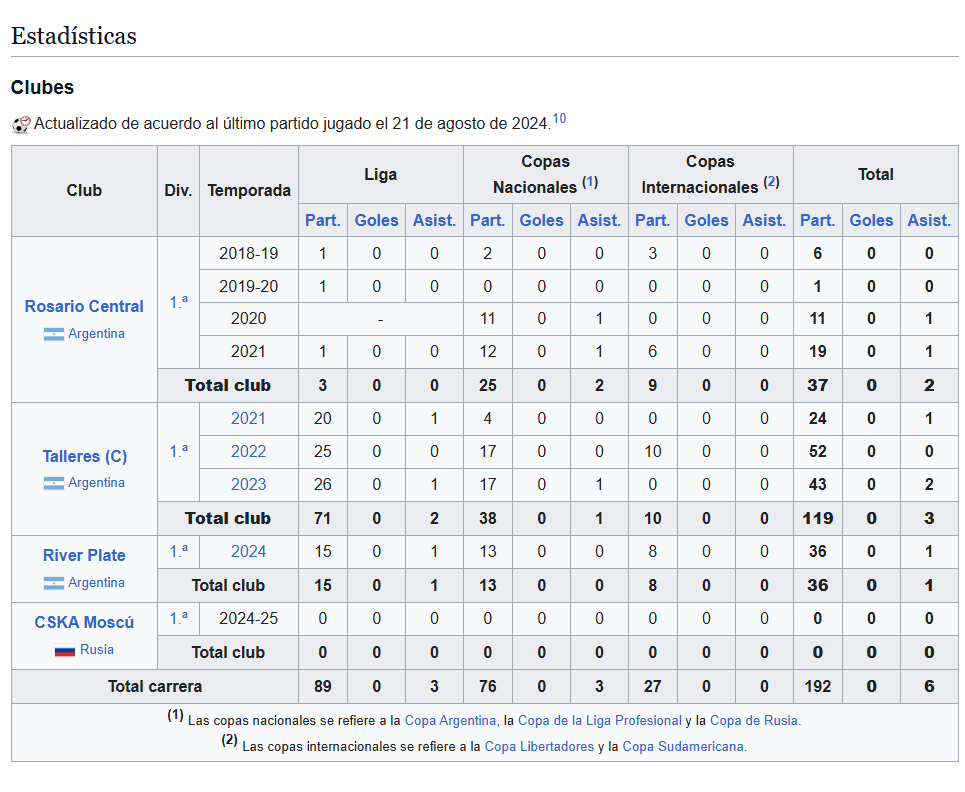Screen dimensions: 965x792
Task: Open the Copa Argentina link in footnote
Action: click(x=450, y=721)
